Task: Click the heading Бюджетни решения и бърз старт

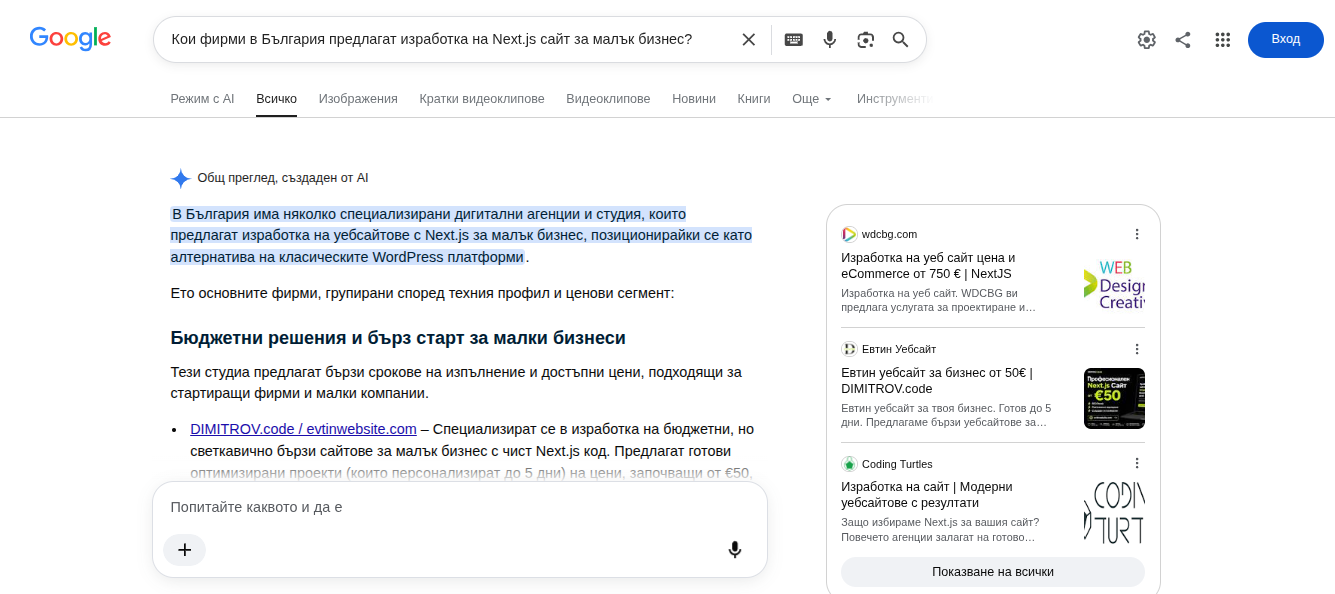Action: [398, 337]
